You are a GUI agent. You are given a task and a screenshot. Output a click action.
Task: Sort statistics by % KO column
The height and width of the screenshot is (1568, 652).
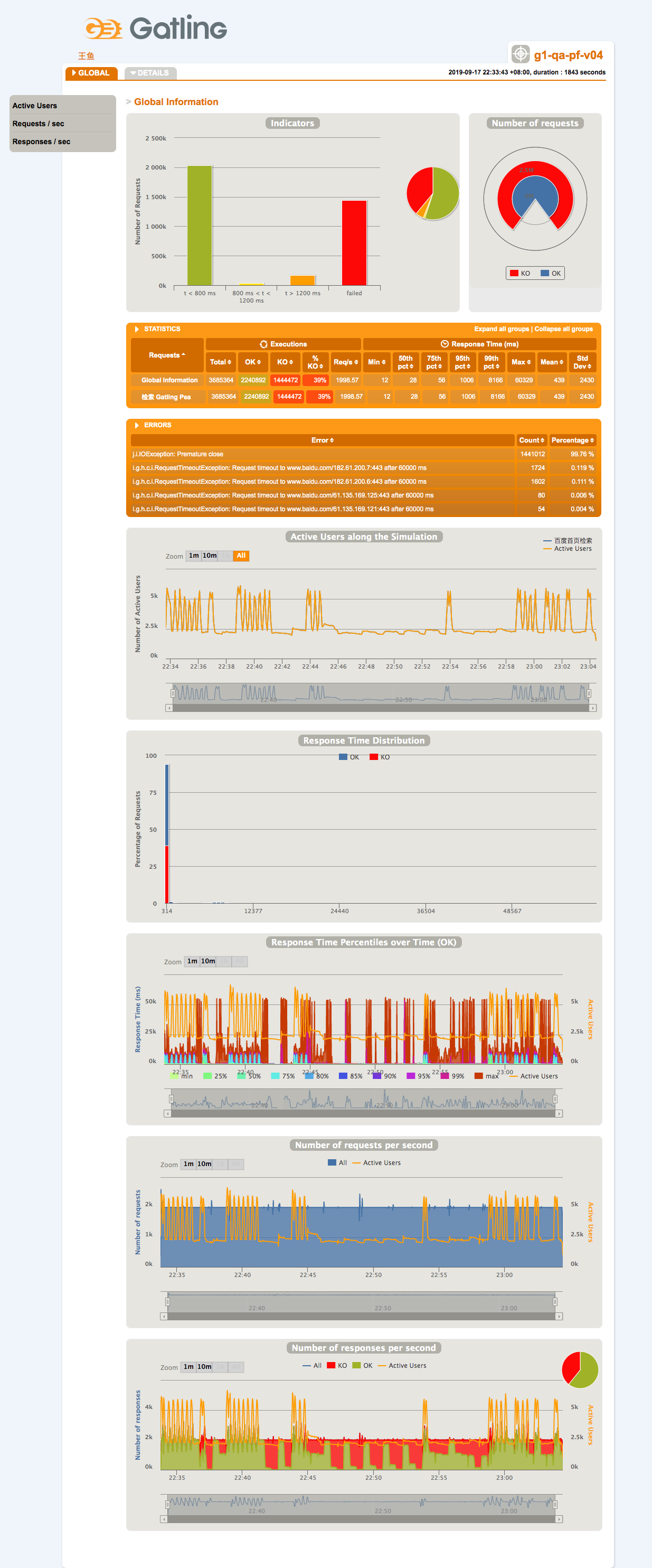[316, 362]
